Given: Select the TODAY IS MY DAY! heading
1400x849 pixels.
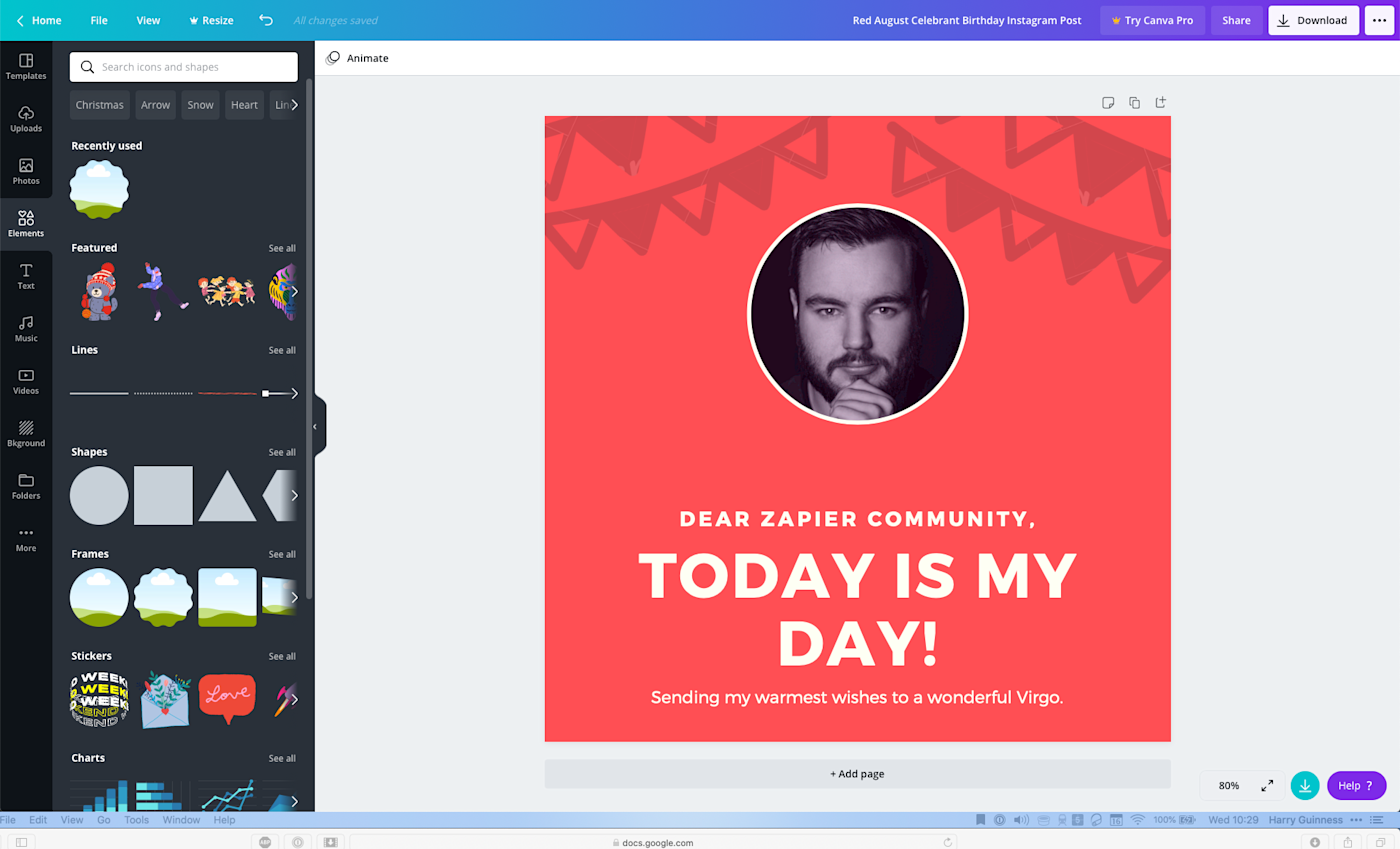Looking at the screenshot, I should pyautogui.click(x=857, y=608).
